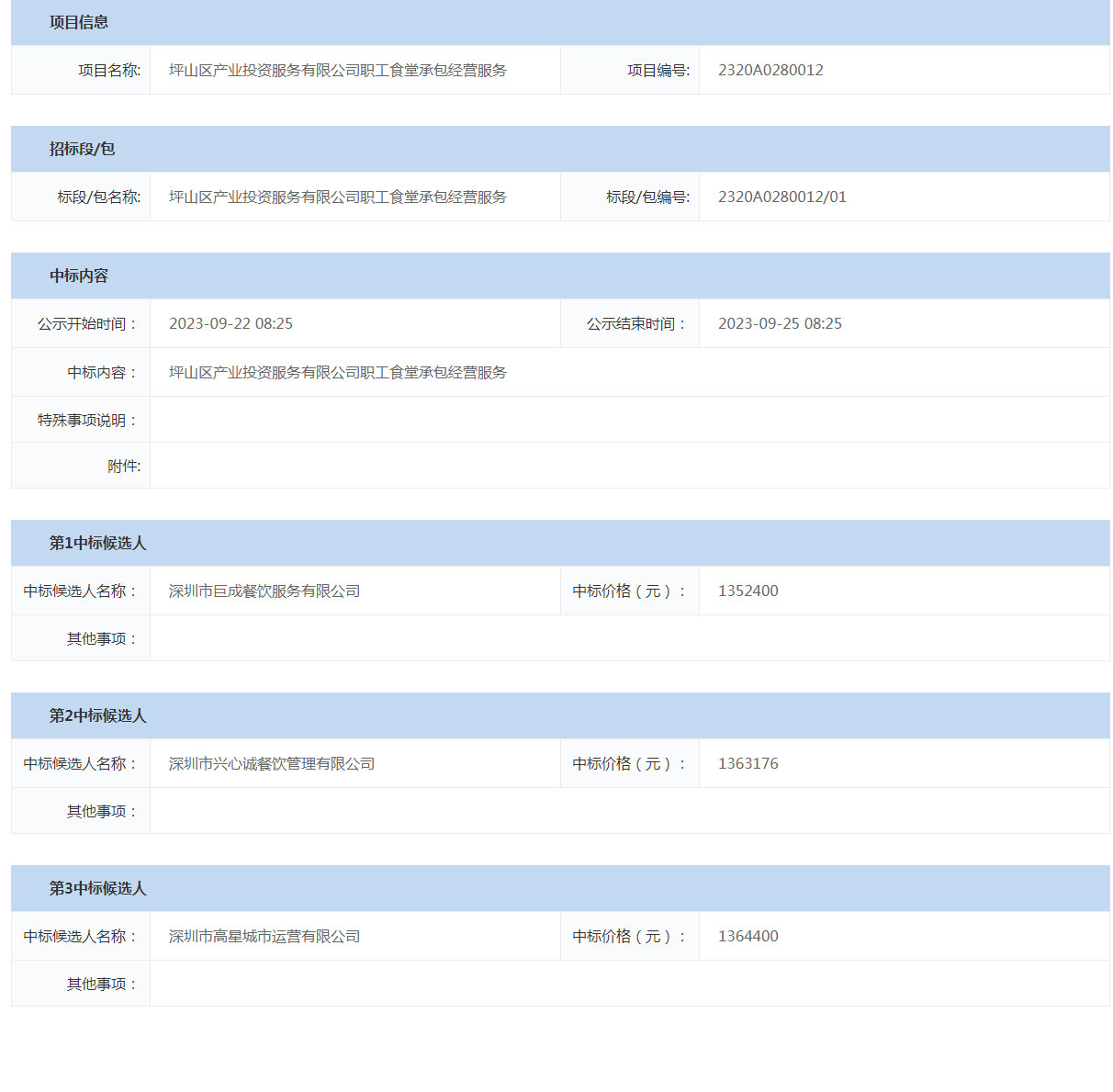Select 深圳市高星城市运营有限公司
1113x1092 pixels.
tap(264, 936)
